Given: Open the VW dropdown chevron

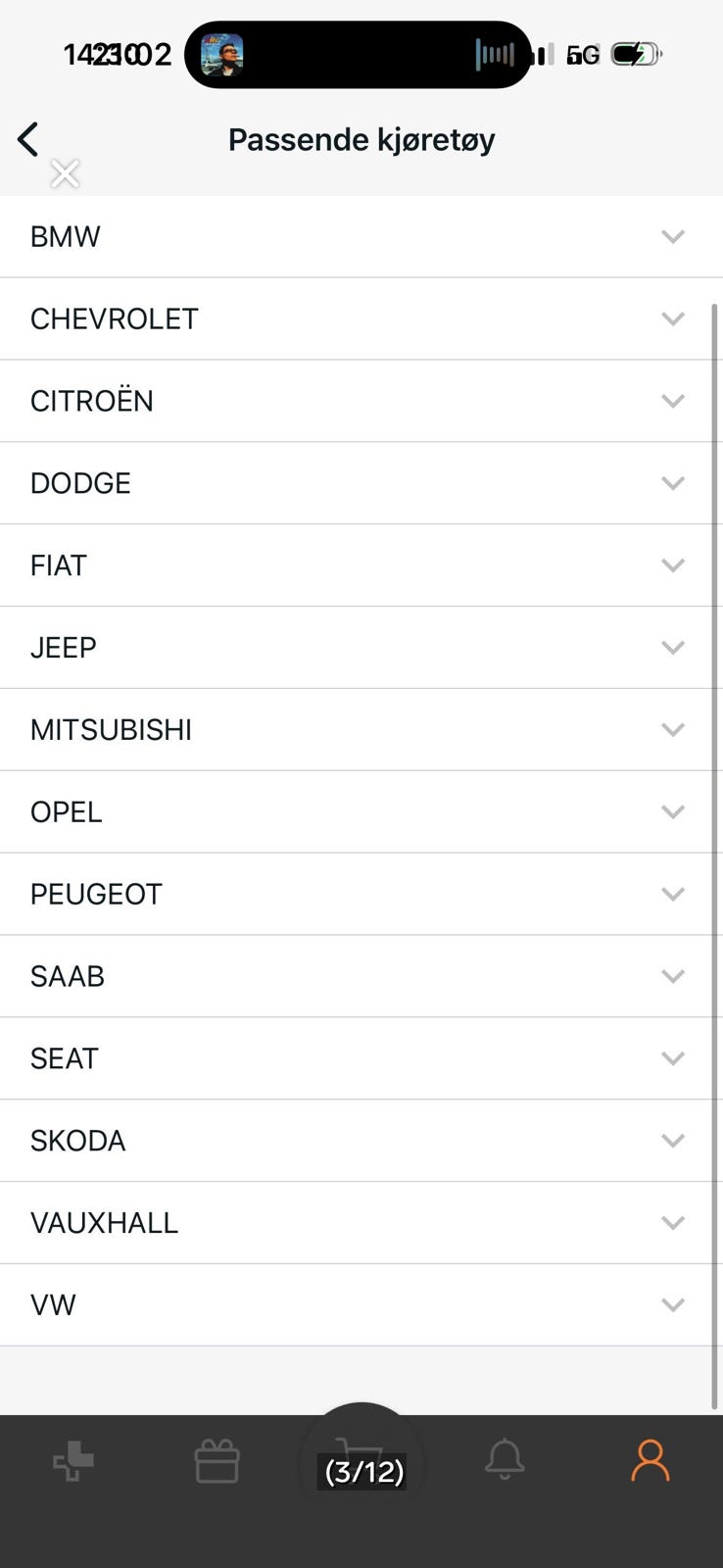Looking at the screenshot, I should click(672, 1305).
